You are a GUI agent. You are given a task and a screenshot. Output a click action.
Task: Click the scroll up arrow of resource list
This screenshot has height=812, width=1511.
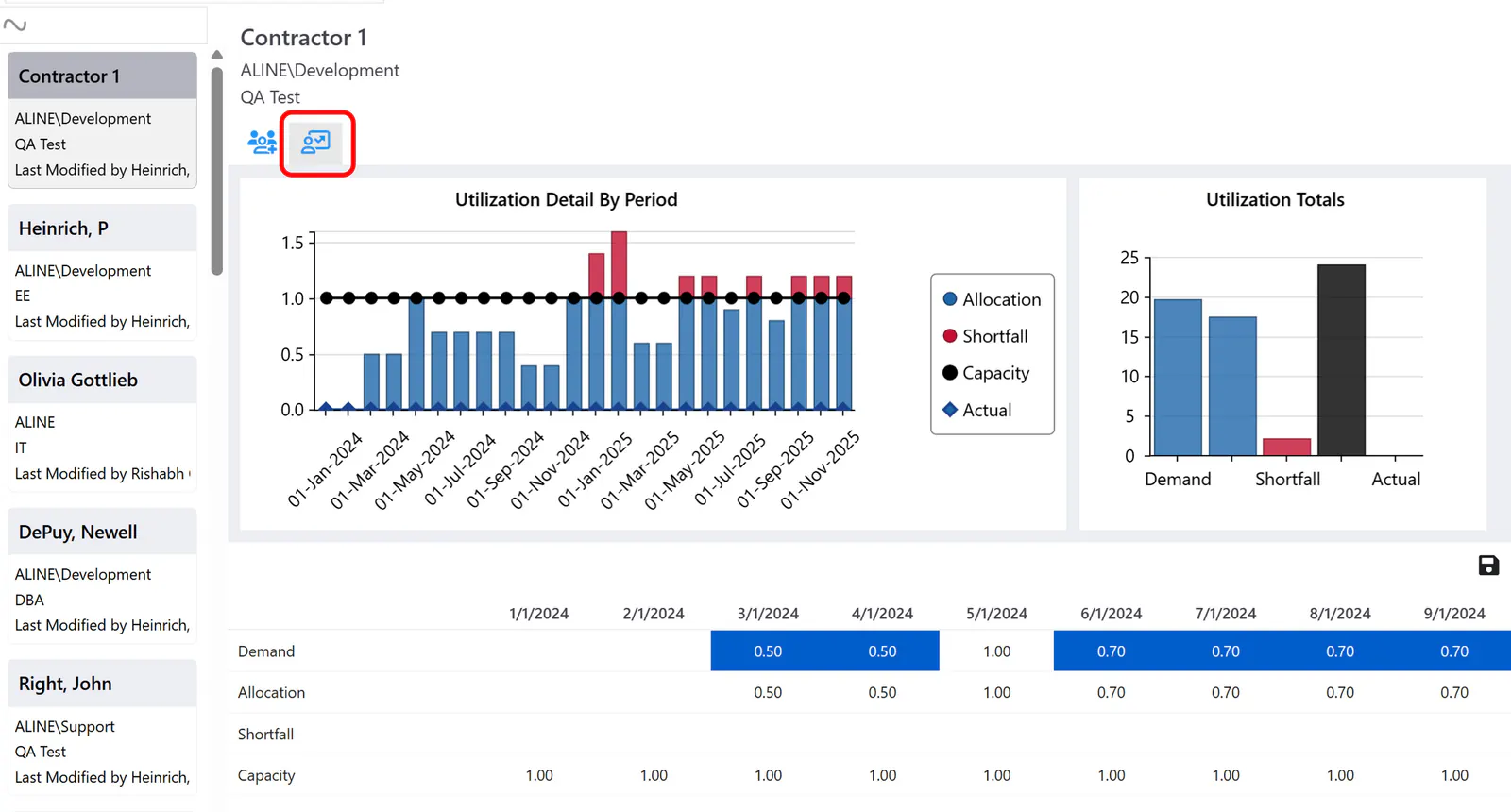click(x=217, y=55)
